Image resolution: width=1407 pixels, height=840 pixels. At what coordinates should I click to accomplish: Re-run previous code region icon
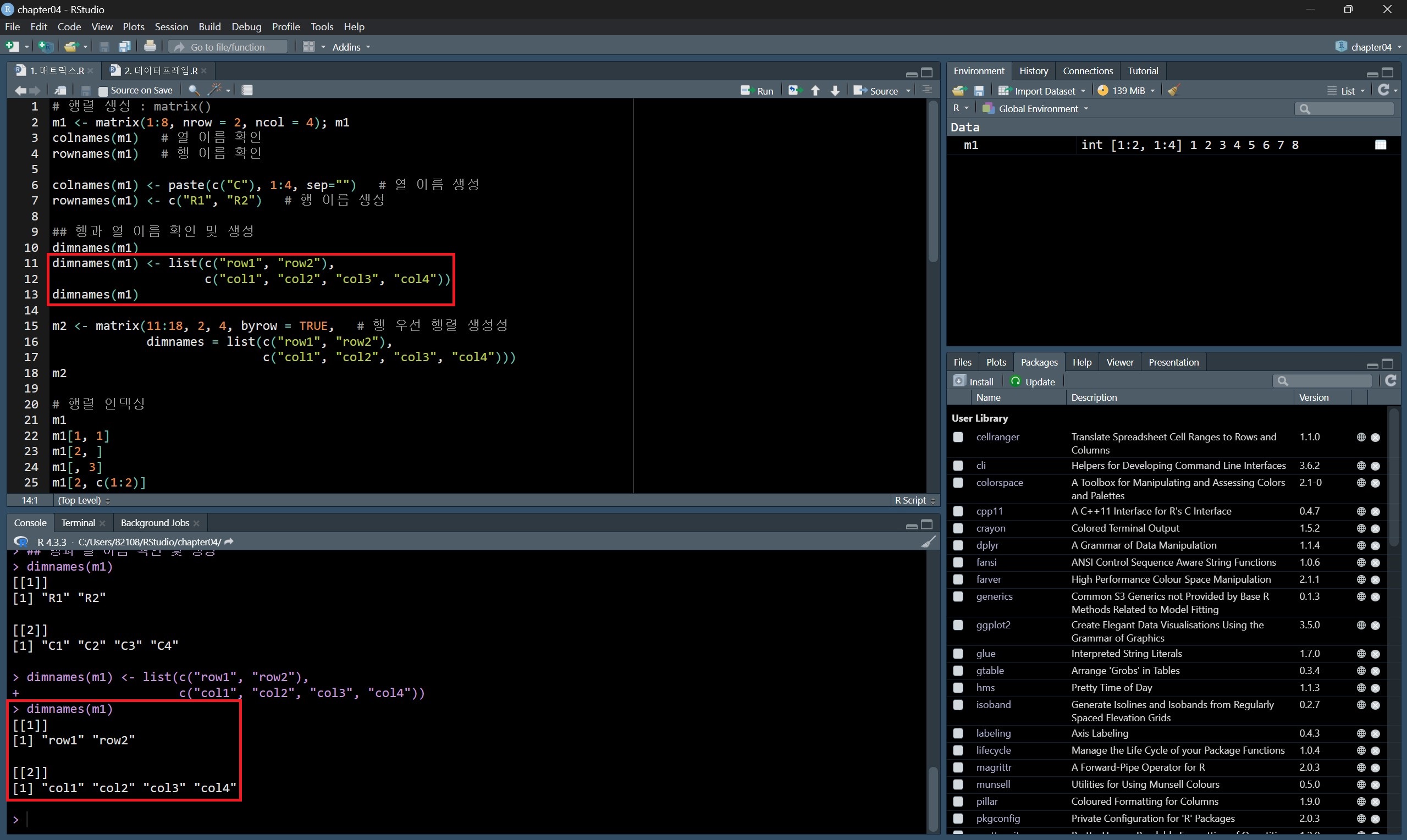pos(795,91)
